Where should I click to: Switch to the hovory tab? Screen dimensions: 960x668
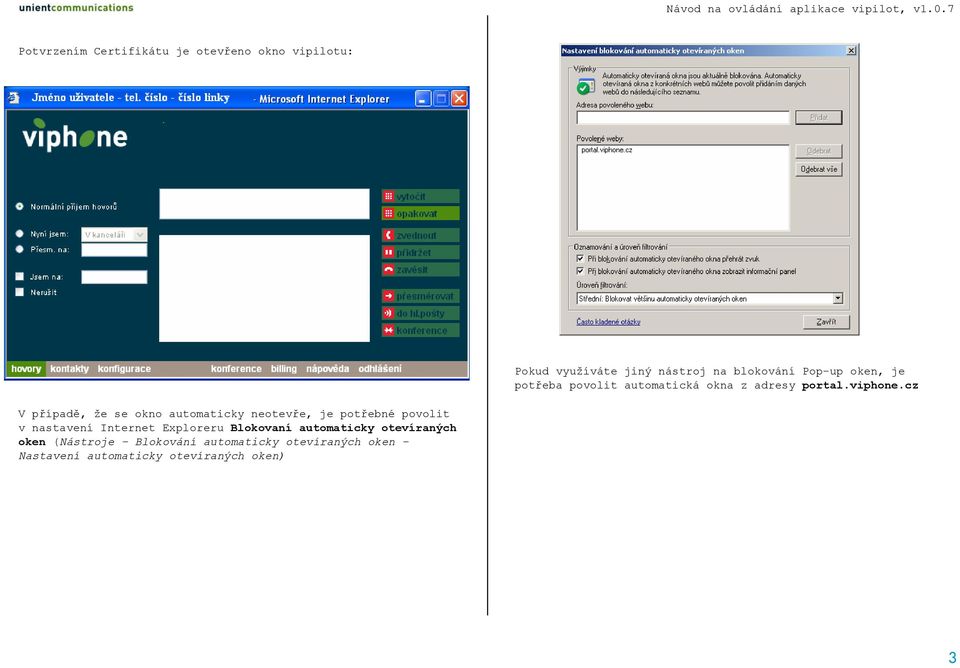(x=26, y=369)
